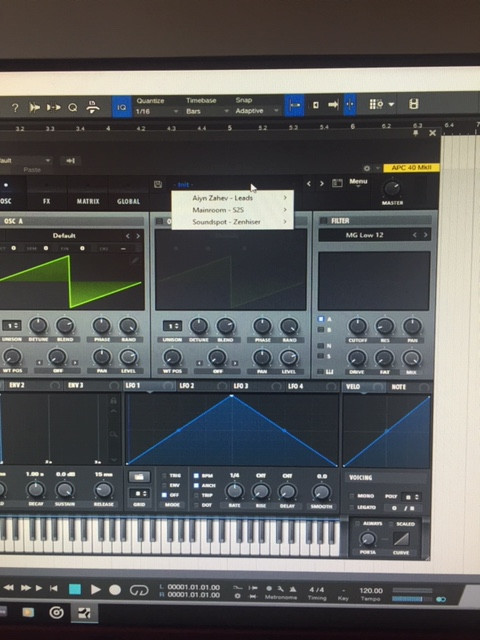Select the LFO 2 tab
The image size is (480, 640).
pos(187,386)
